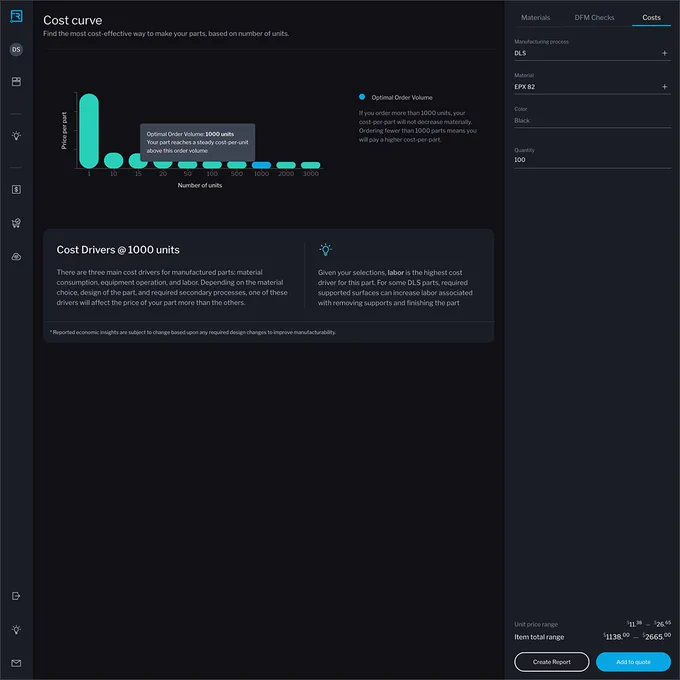Open the Material EPX 82 field
This screenshot has height=680, width=680.
point(592,87)
